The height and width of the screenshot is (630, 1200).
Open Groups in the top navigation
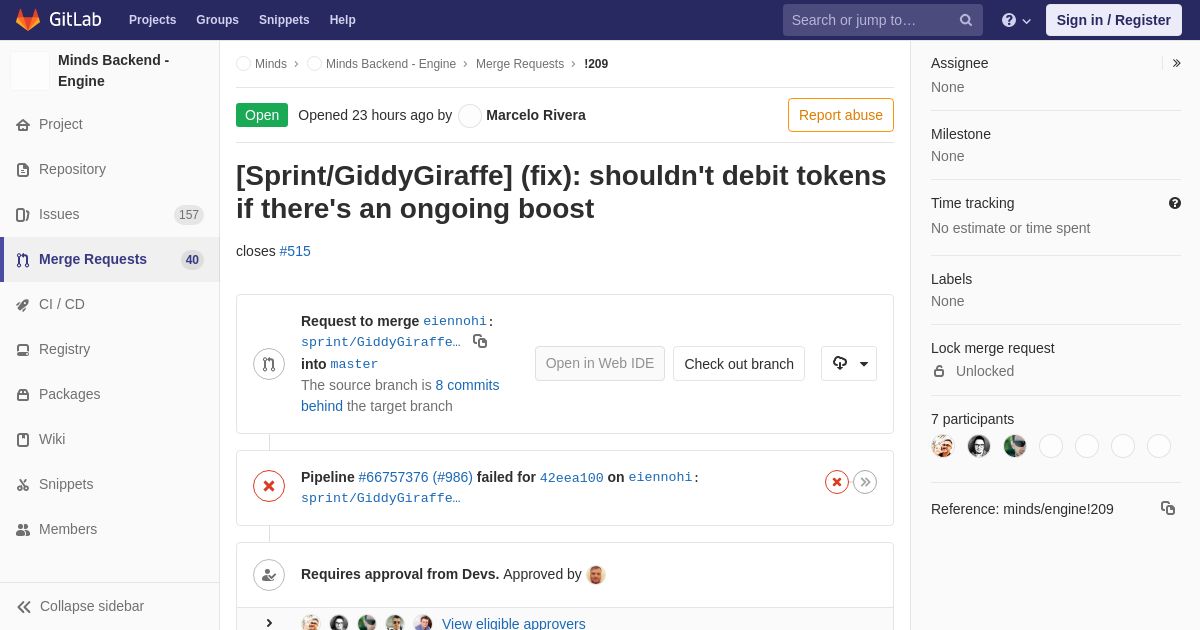[217, 20]
